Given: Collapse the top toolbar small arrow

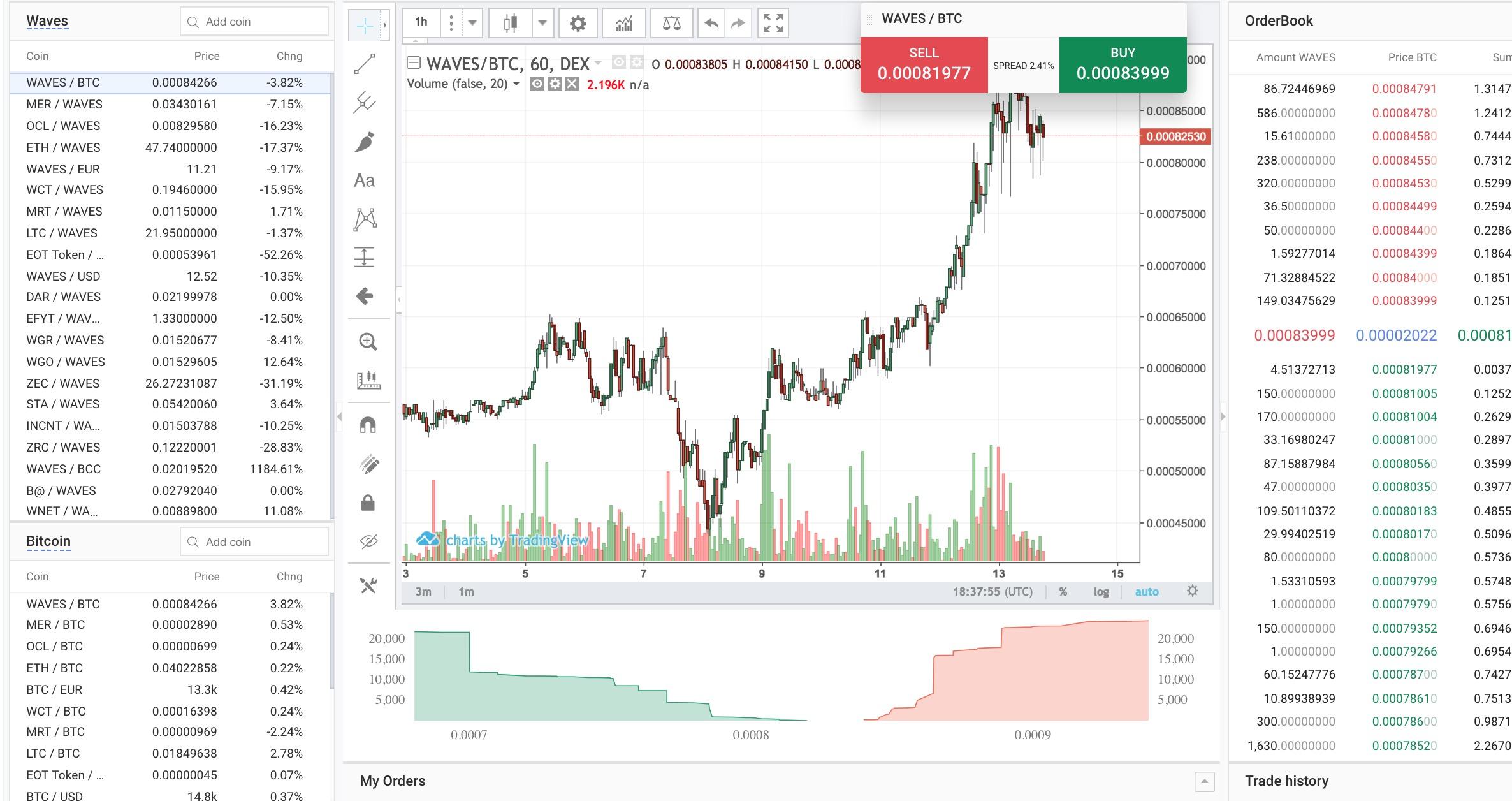Looking at the screenshot, I should (416, 41).
